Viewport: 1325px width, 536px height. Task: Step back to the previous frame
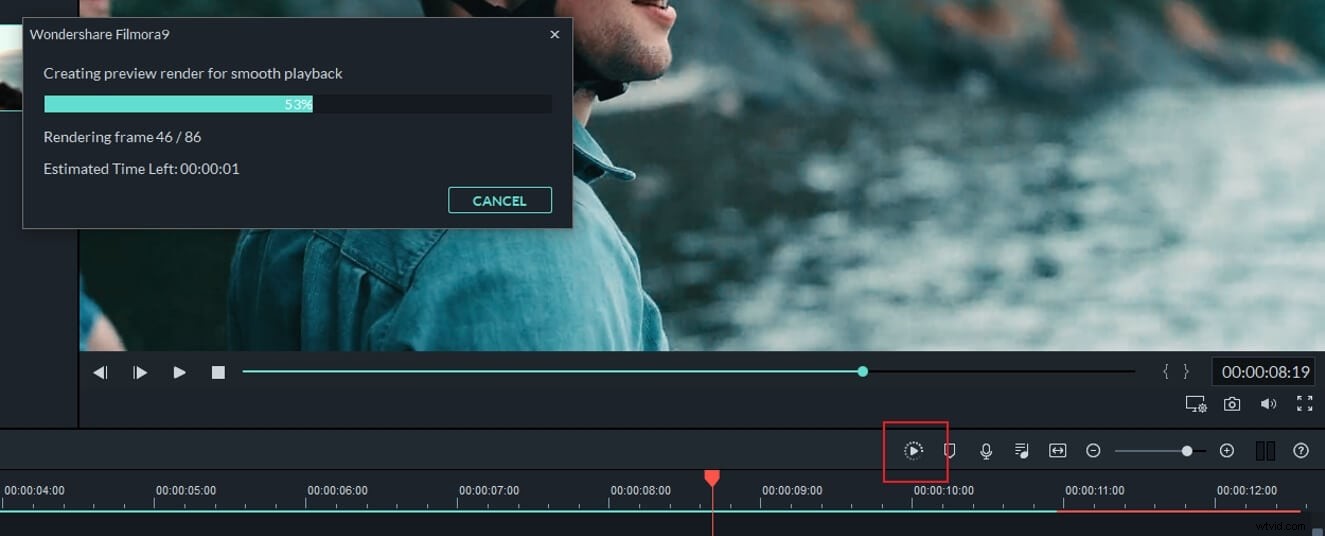click(x=100, y=372)
